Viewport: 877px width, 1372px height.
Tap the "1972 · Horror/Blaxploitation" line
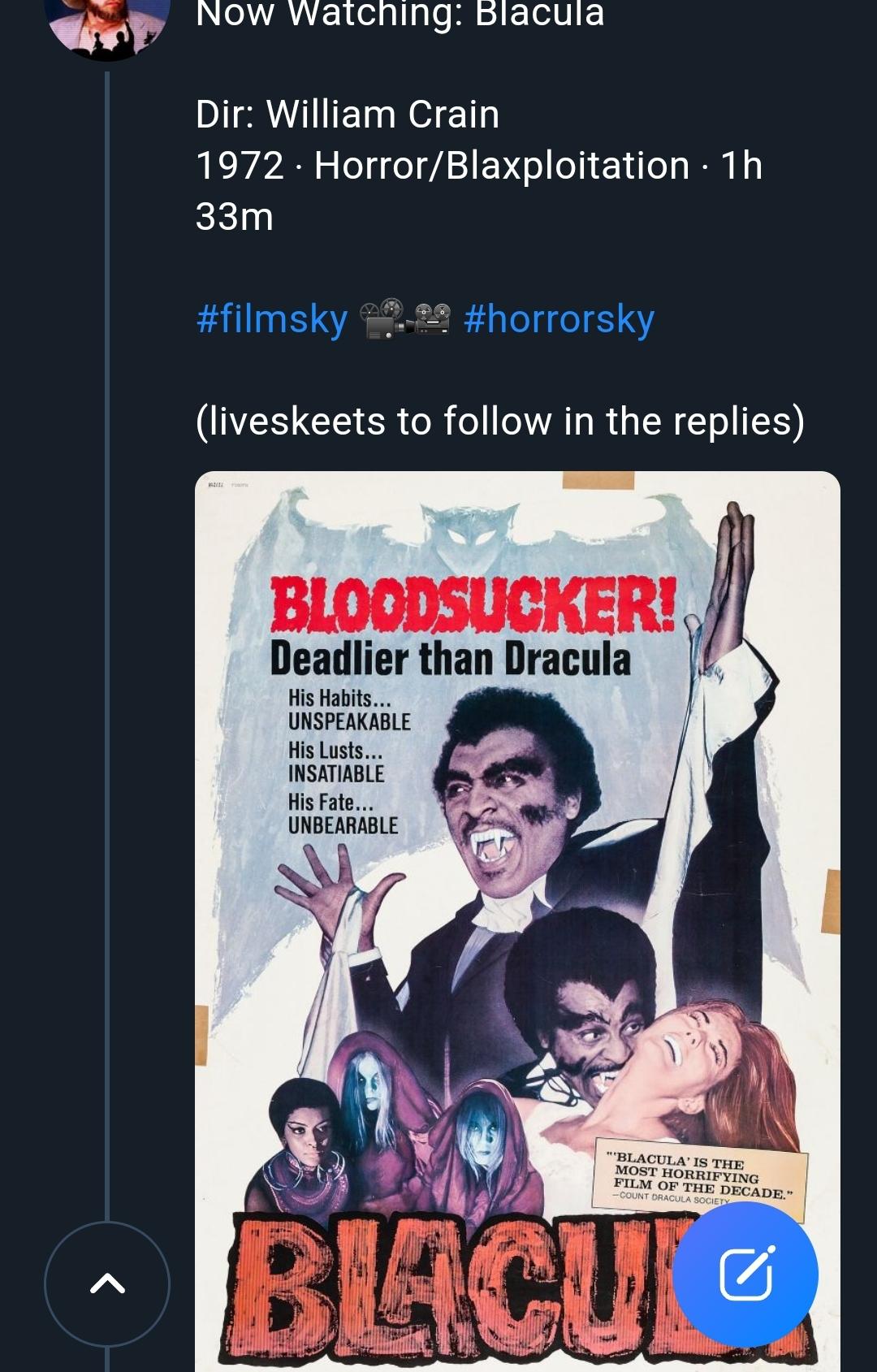coord(443,166)
